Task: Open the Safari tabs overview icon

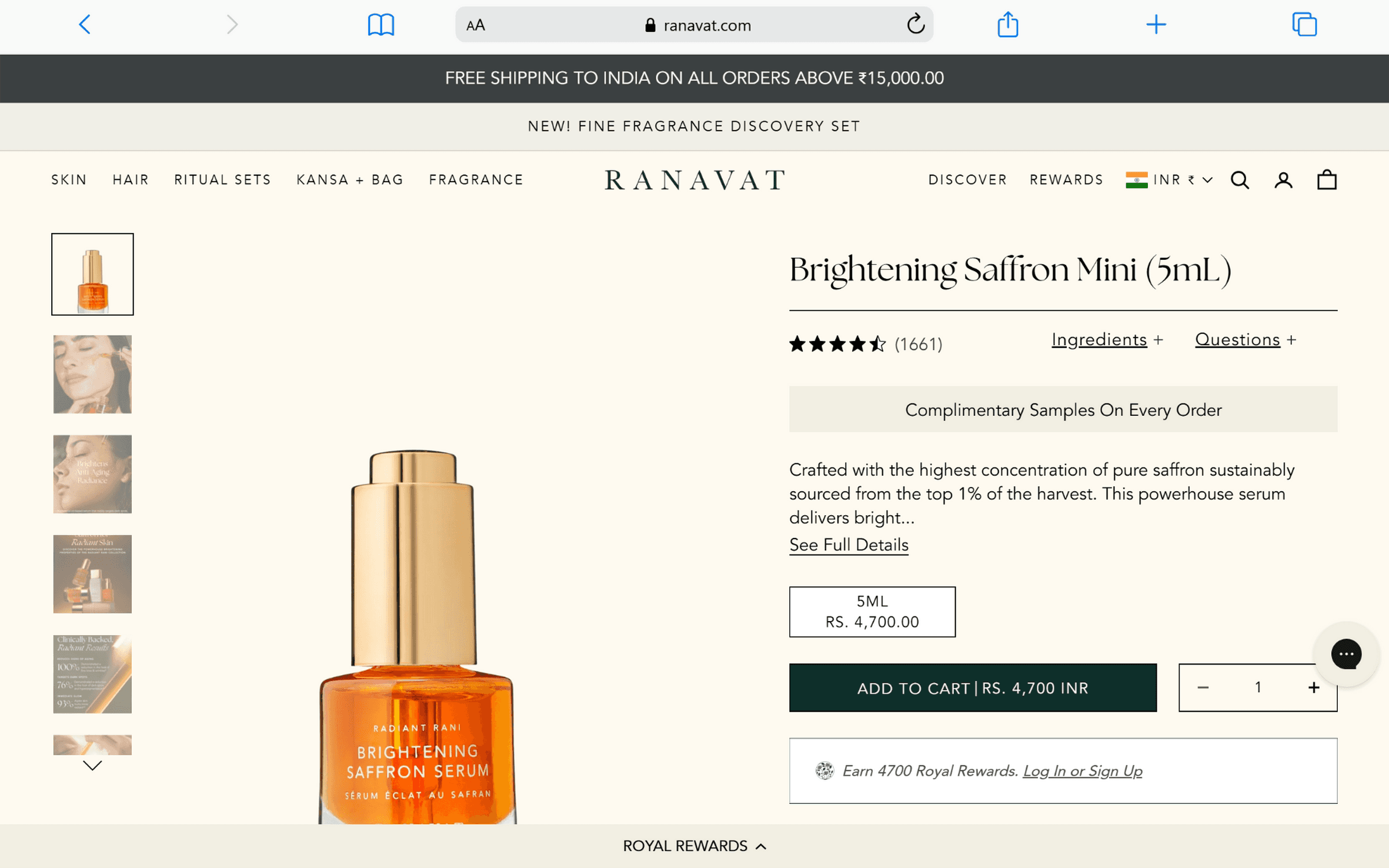Action: pos(1304,25)
